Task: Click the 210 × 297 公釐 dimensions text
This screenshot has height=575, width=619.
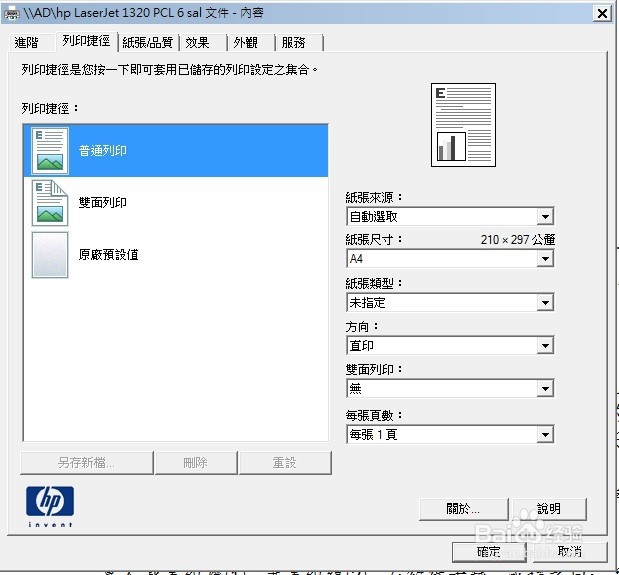Action: click(518, 240)
